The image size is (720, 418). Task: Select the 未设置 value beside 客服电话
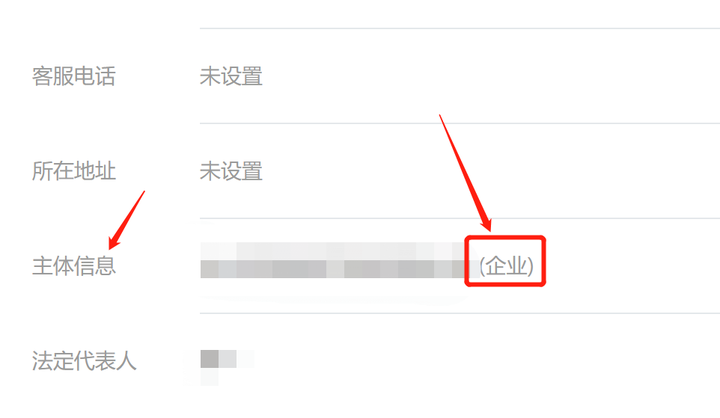point(231,76)
